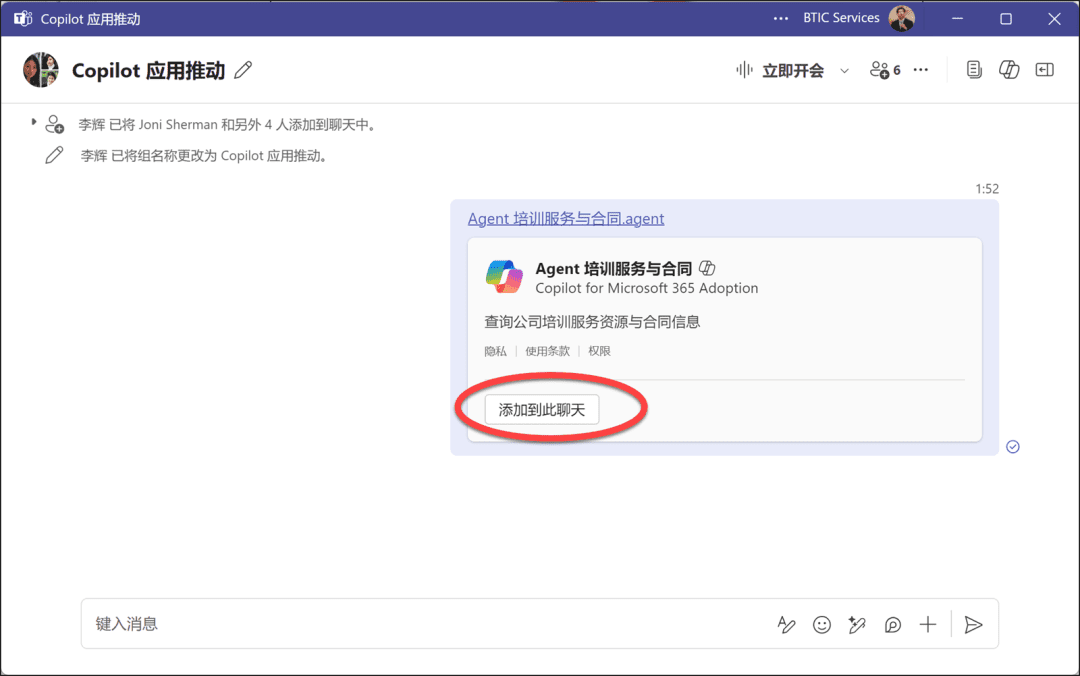This screenshot has width=1080, height=676.
Task: Open the notes/recap panel icon
Action: 974,70
